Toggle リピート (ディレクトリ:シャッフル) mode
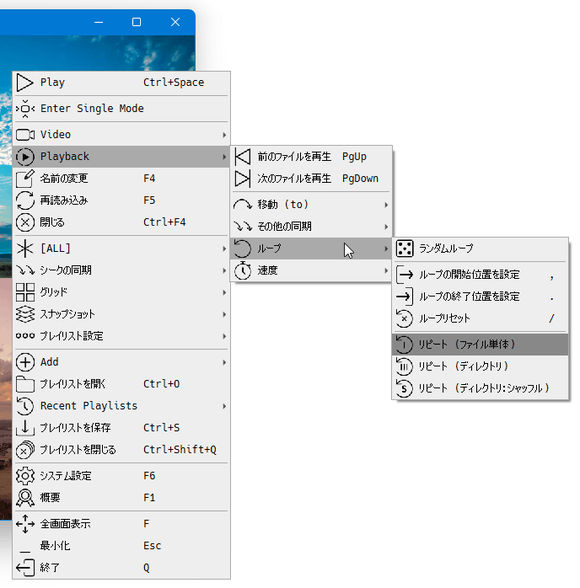The height and width of the screenshot is (588, 580). (x=480, y=388)
